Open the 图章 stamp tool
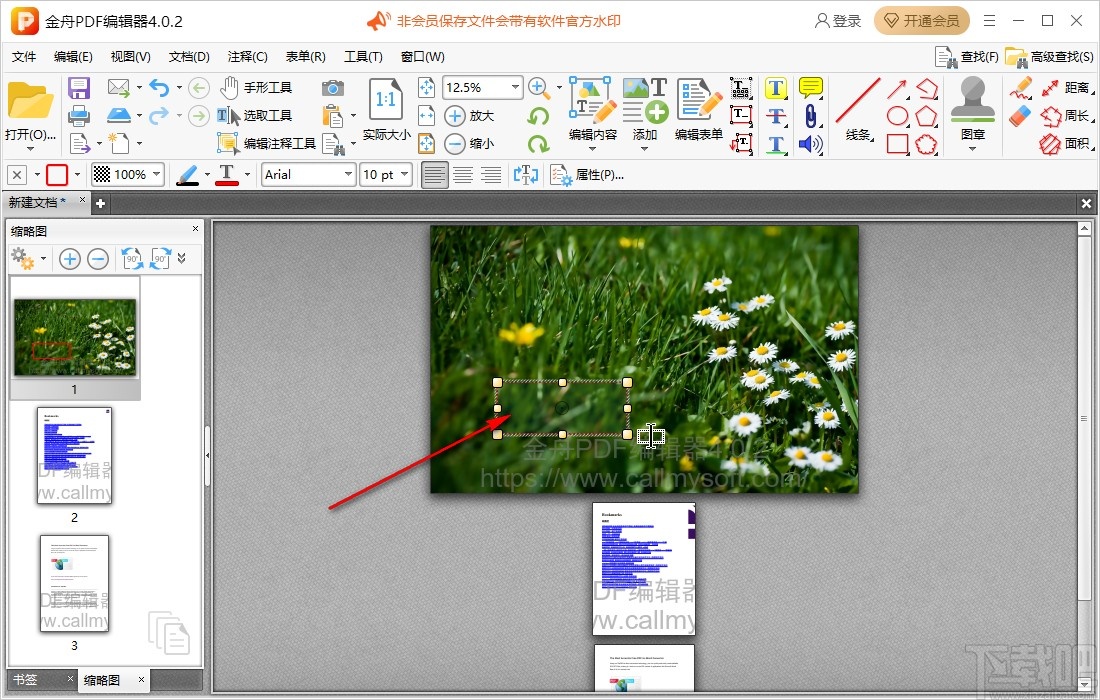Viewport: 1100px width, 700px height. 972,109
